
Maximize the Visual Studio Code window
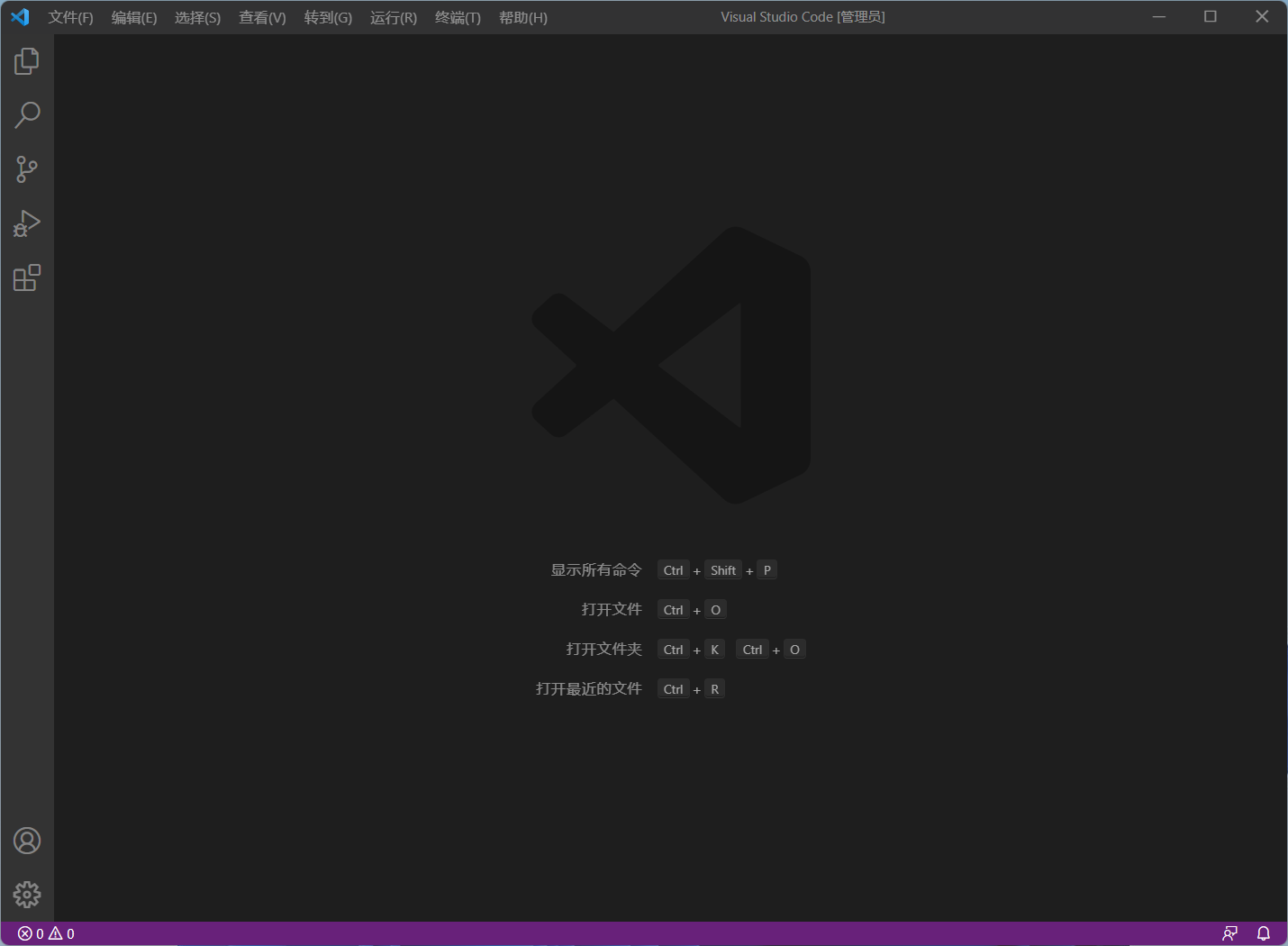1211,17
